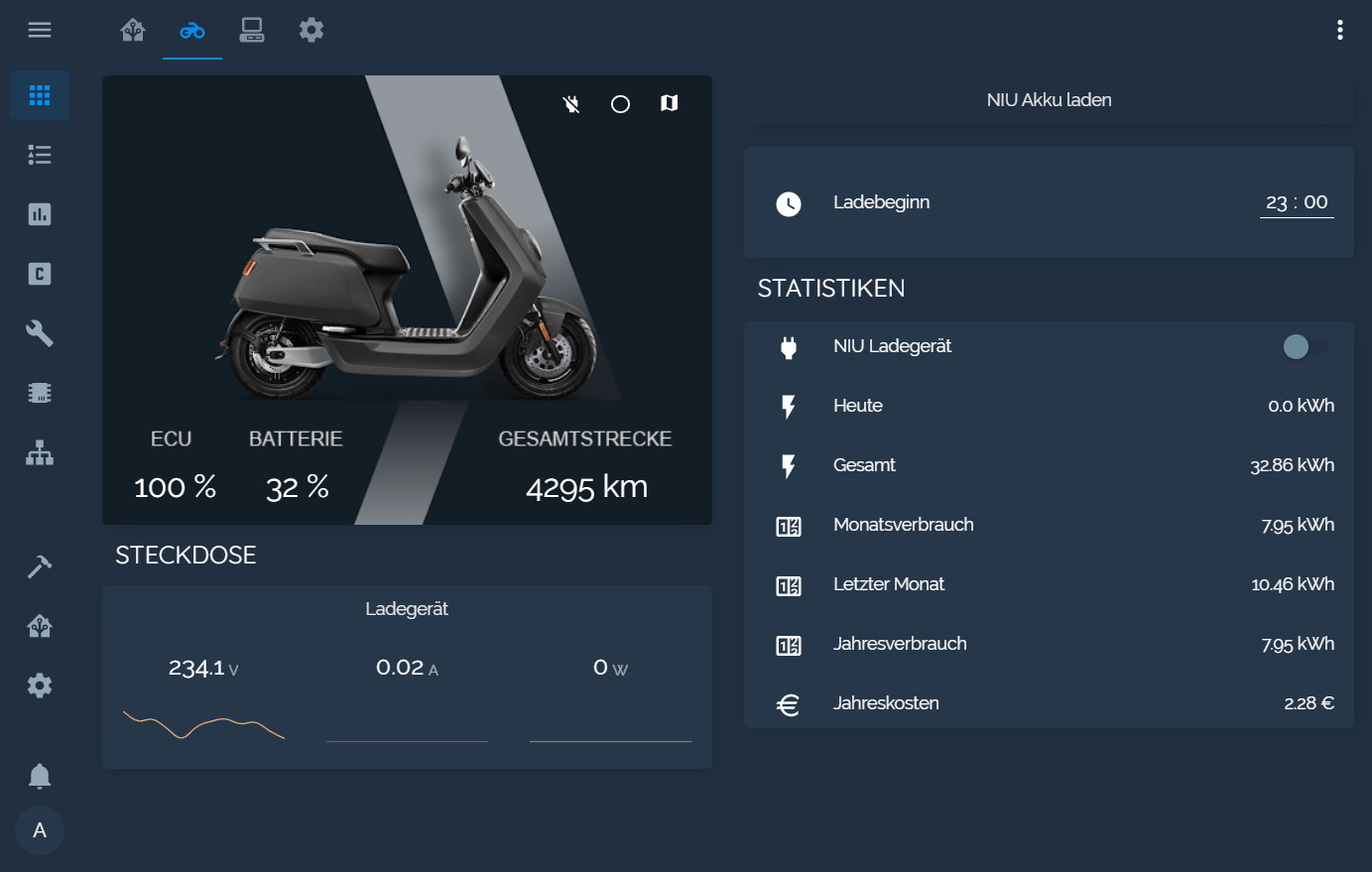Open Jahresverbrauch 7.95 kWh value

[x=1298, y=644]
